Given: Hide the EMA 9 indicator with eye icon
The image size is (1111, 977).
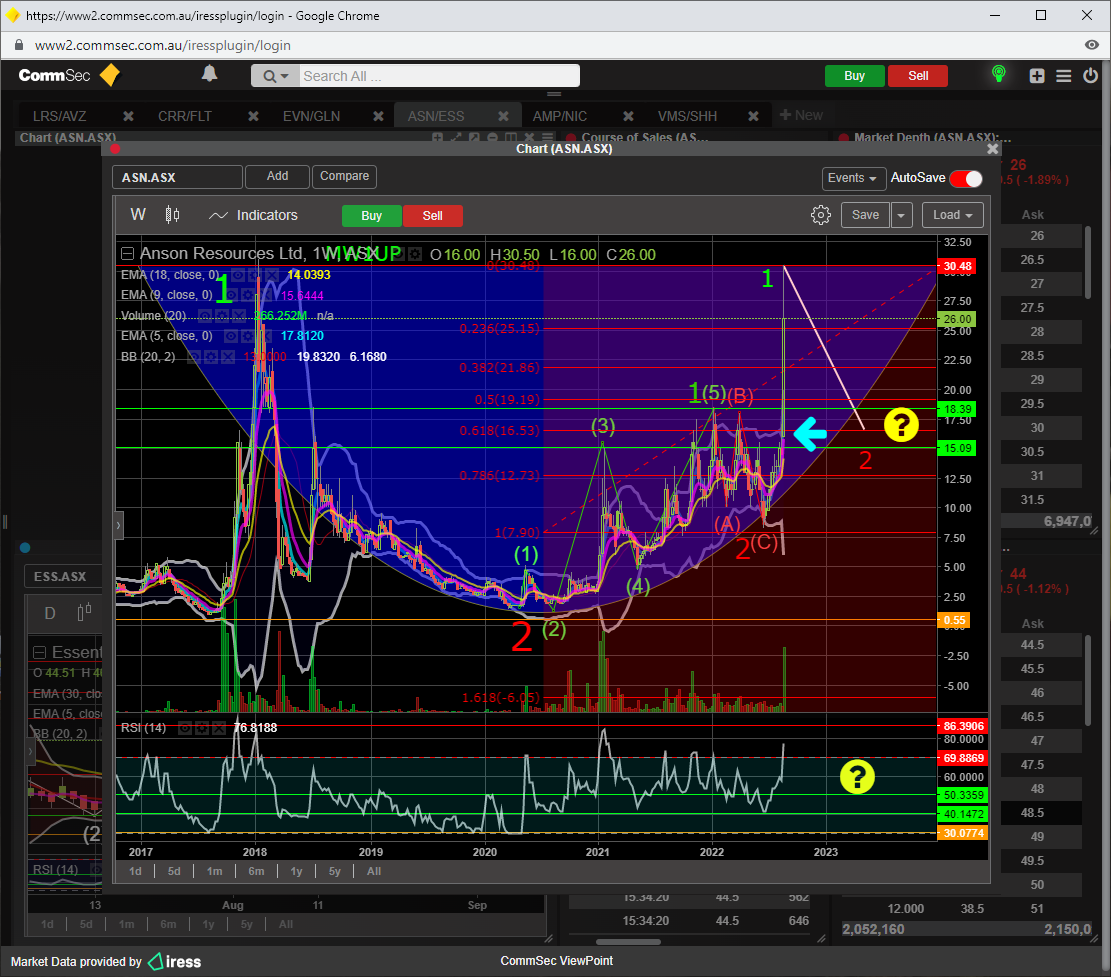Looking at the screenshot, I should click(x=233, y=295).
